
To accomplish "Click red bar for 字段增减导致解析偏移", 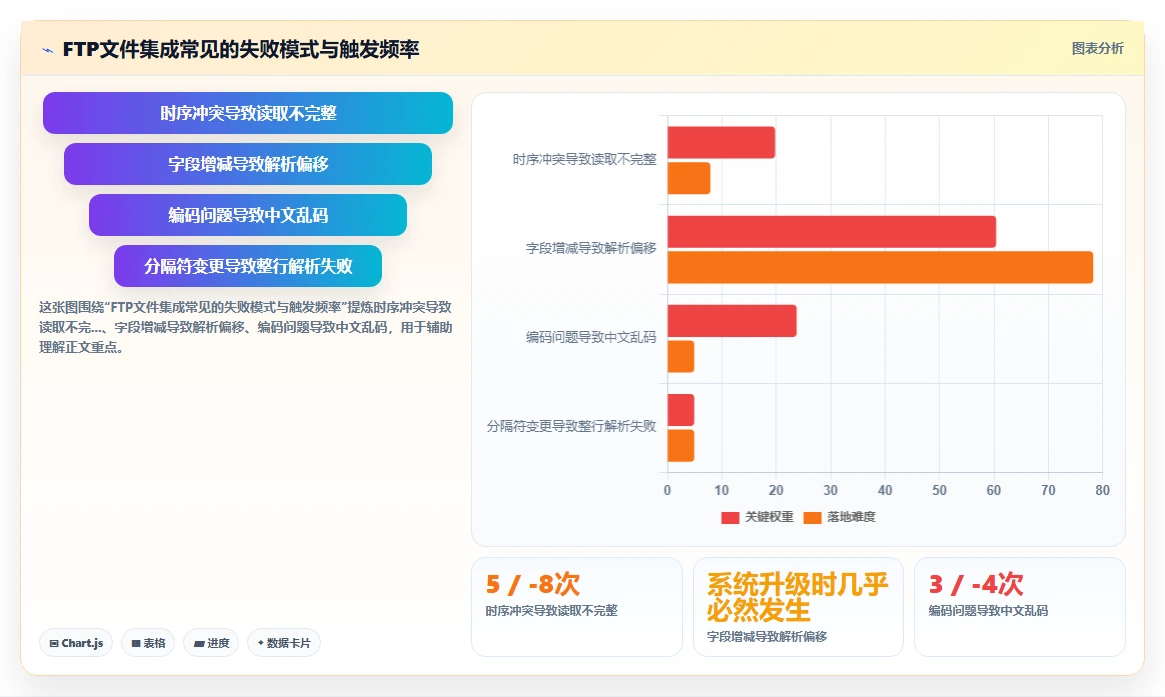I will coord(831,232).
